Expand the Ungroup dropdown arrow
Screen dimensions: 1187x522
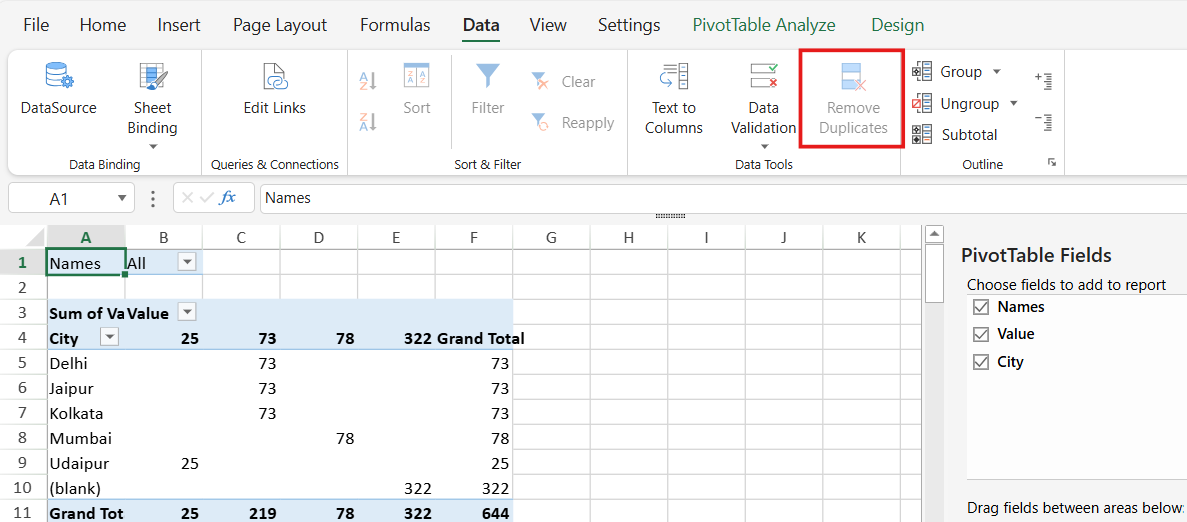(1014, 104)
